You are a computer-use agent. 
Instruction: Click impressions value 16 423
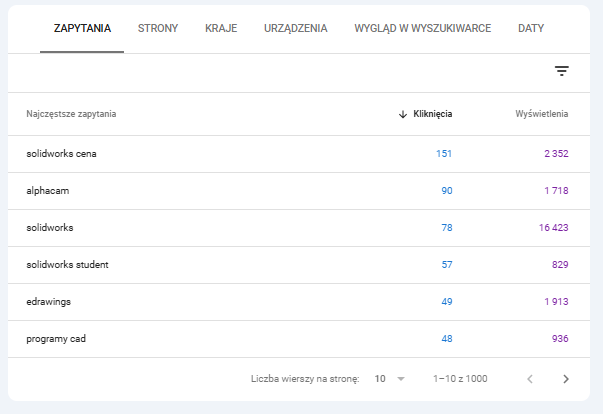pyautogui.click(x=553, y=228)
